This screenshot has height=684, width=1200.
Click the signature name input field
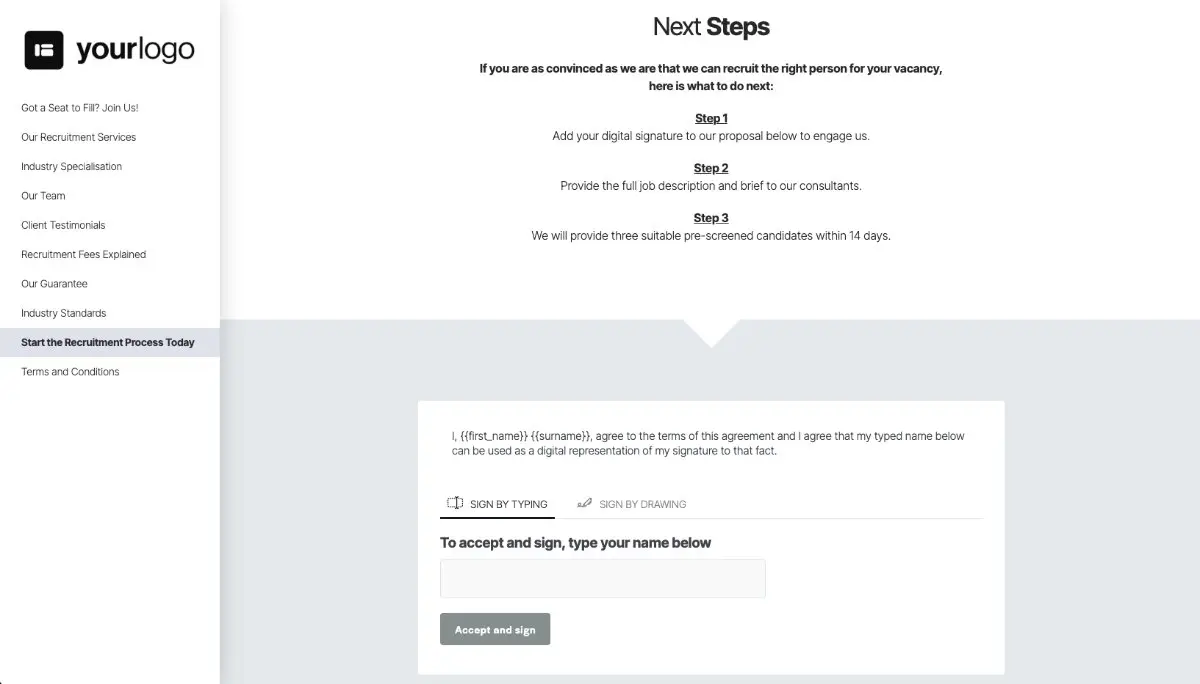pyautogui.click(x=602, y=578)
